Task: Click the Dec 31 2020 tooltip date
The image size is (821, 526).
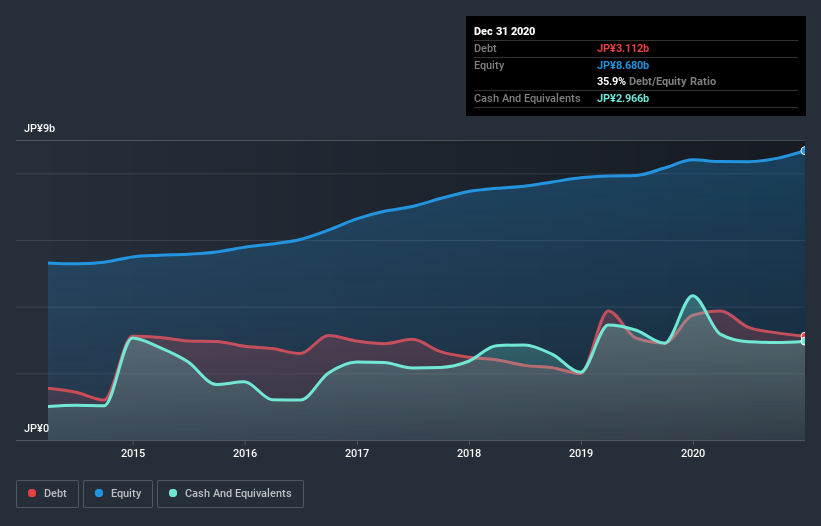Action: pyautogui.click(x=504, y=31)
